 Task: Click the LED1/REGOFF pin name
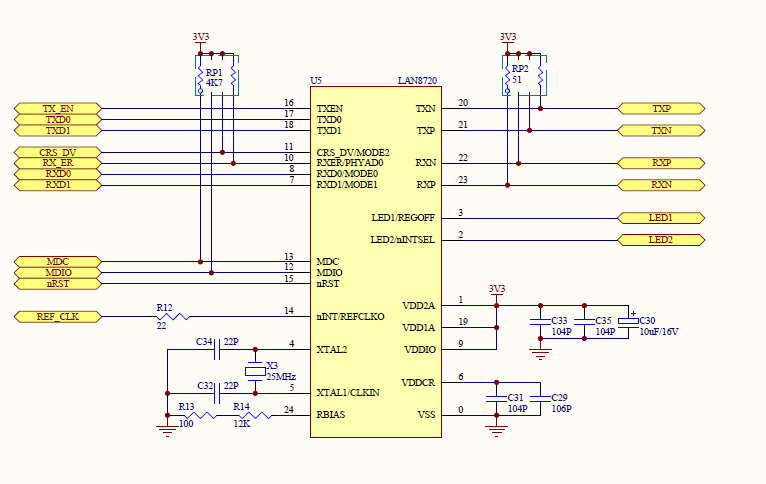403,218
